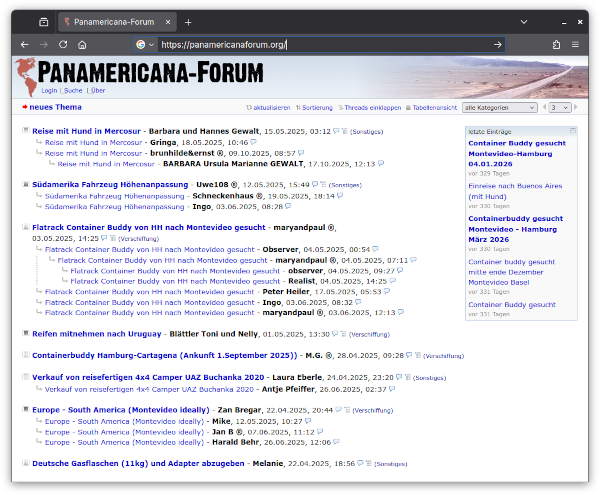
Task: Open Peter Heiler's Flatrack reply
Action: click(149, 291)
